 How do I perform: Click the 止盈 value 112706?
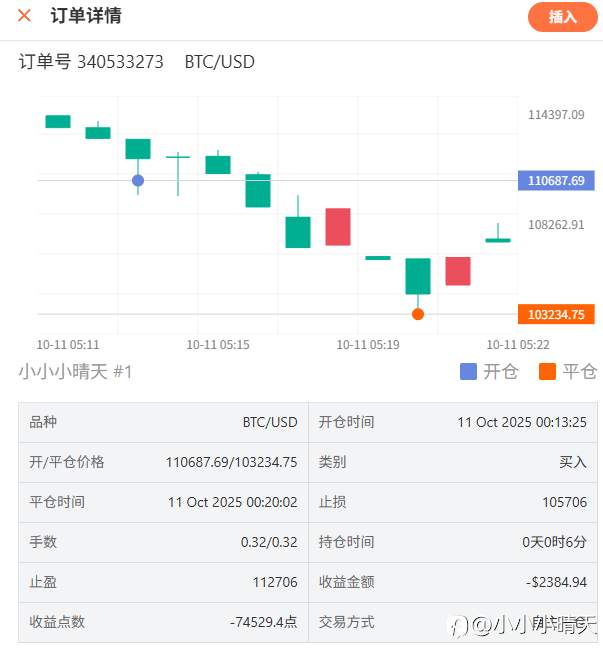pyautogui.click(x=275, y=582)
